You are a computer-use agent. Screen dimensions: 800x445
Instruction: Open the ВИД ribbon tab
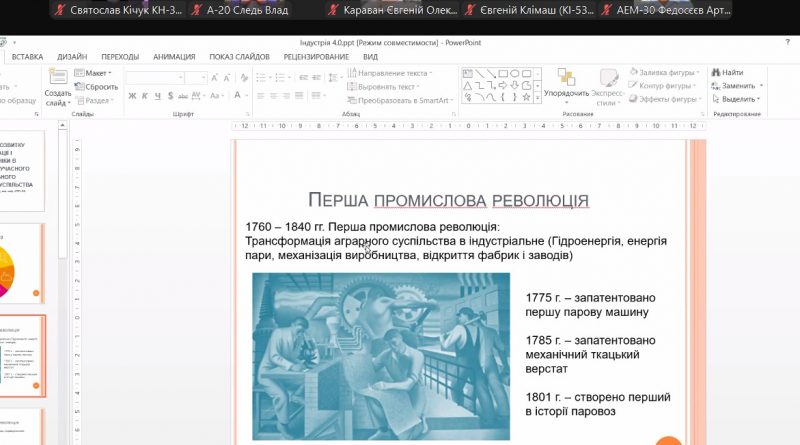tap(370, 57)
